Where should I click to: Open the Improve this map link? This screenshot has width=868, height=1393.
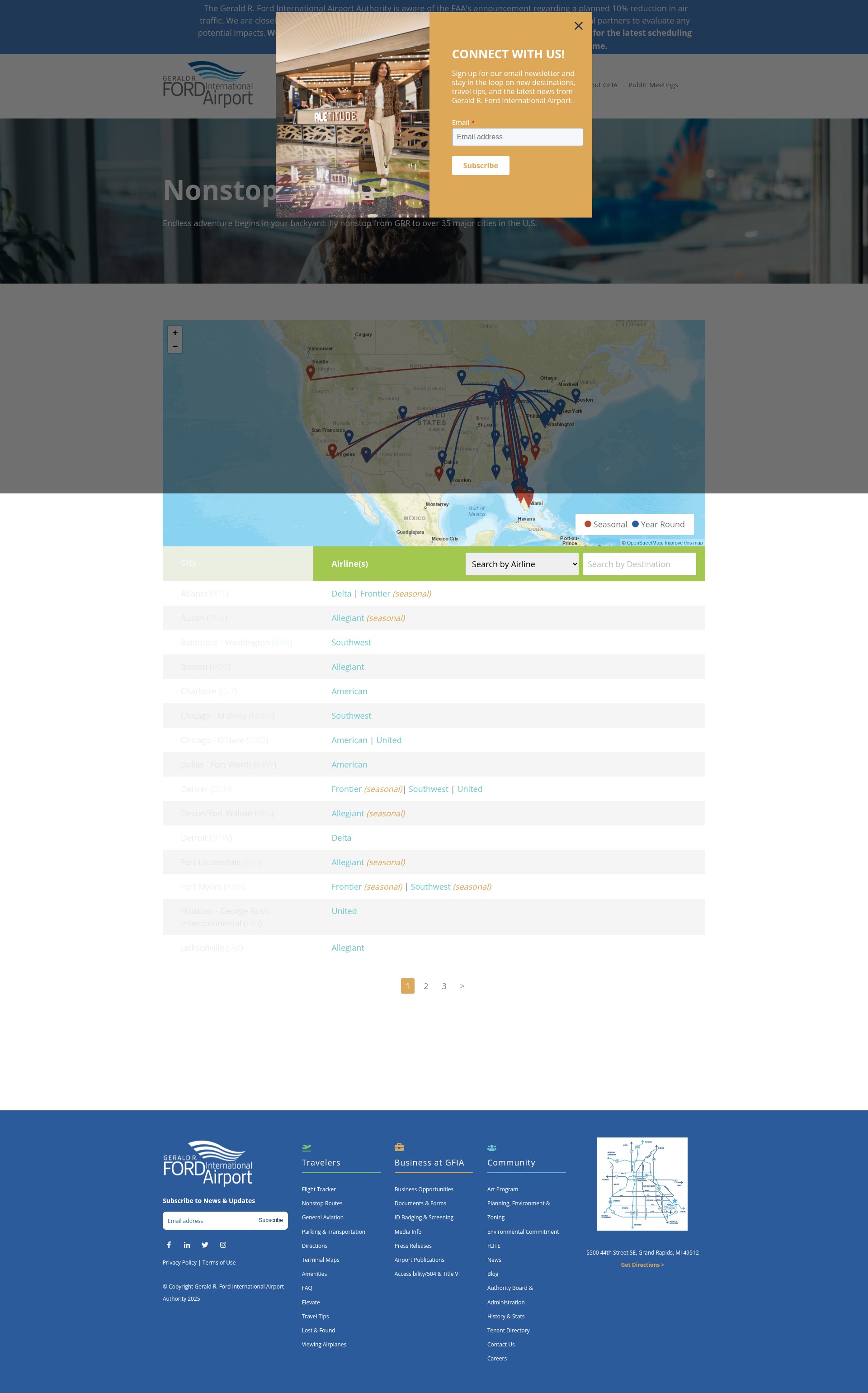[684, 543]
